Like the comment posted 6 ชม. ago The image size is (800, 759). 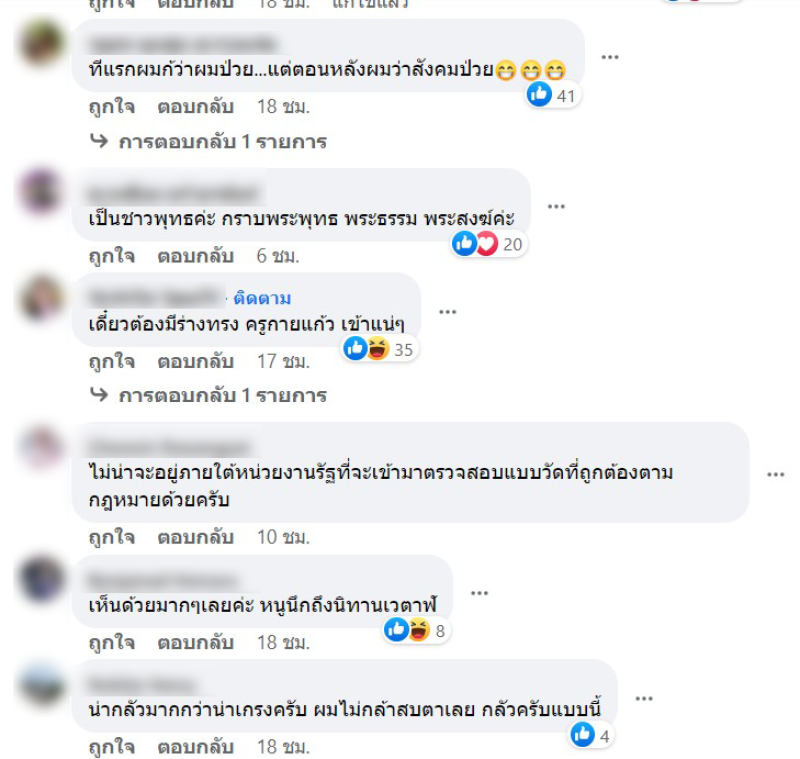112,256
